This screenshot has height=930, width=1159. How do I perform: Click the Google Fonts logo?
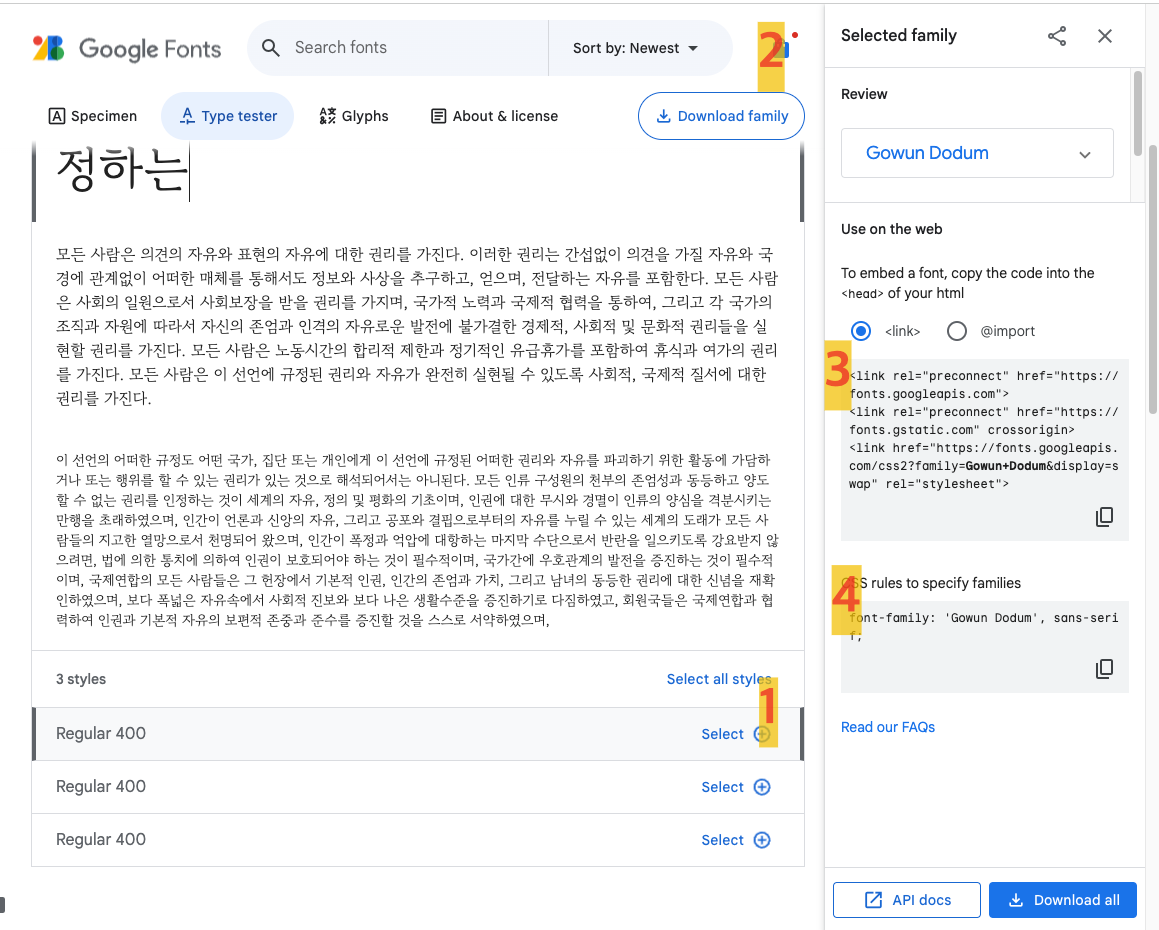(x=127, y=48)
